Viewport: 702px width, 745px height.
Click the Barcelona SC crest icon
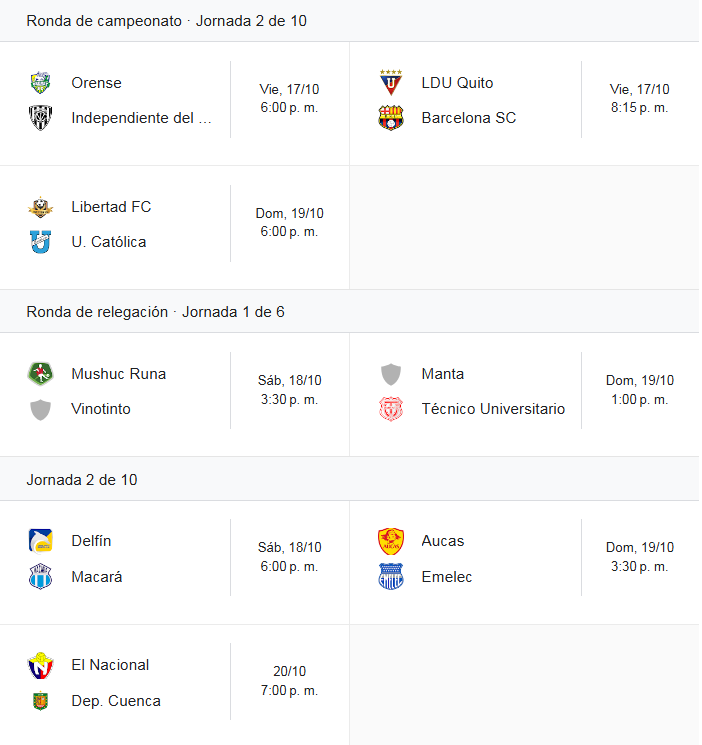tap(391, 118)
